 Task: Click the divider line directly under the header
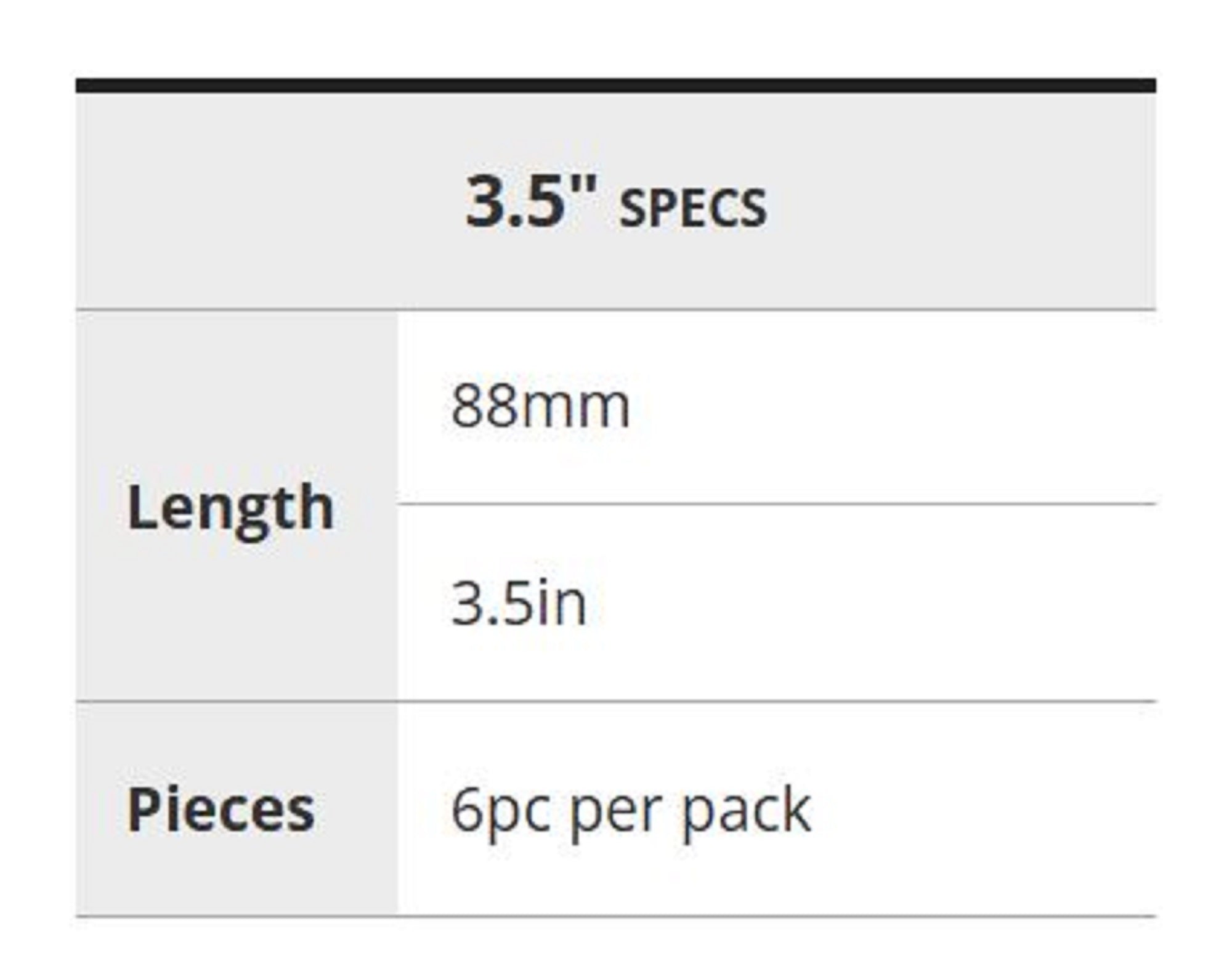[x=616, y=309]
